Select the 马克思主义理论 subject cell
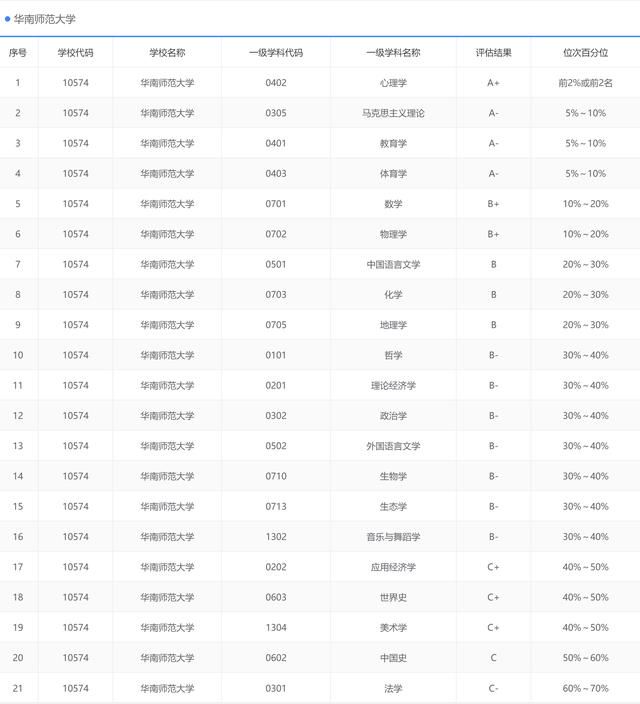 [393, 113]
